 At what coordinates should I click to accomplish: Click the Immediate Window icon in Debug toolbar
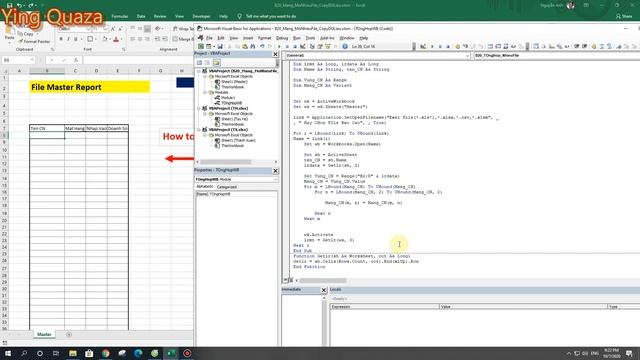pos(498,47)
